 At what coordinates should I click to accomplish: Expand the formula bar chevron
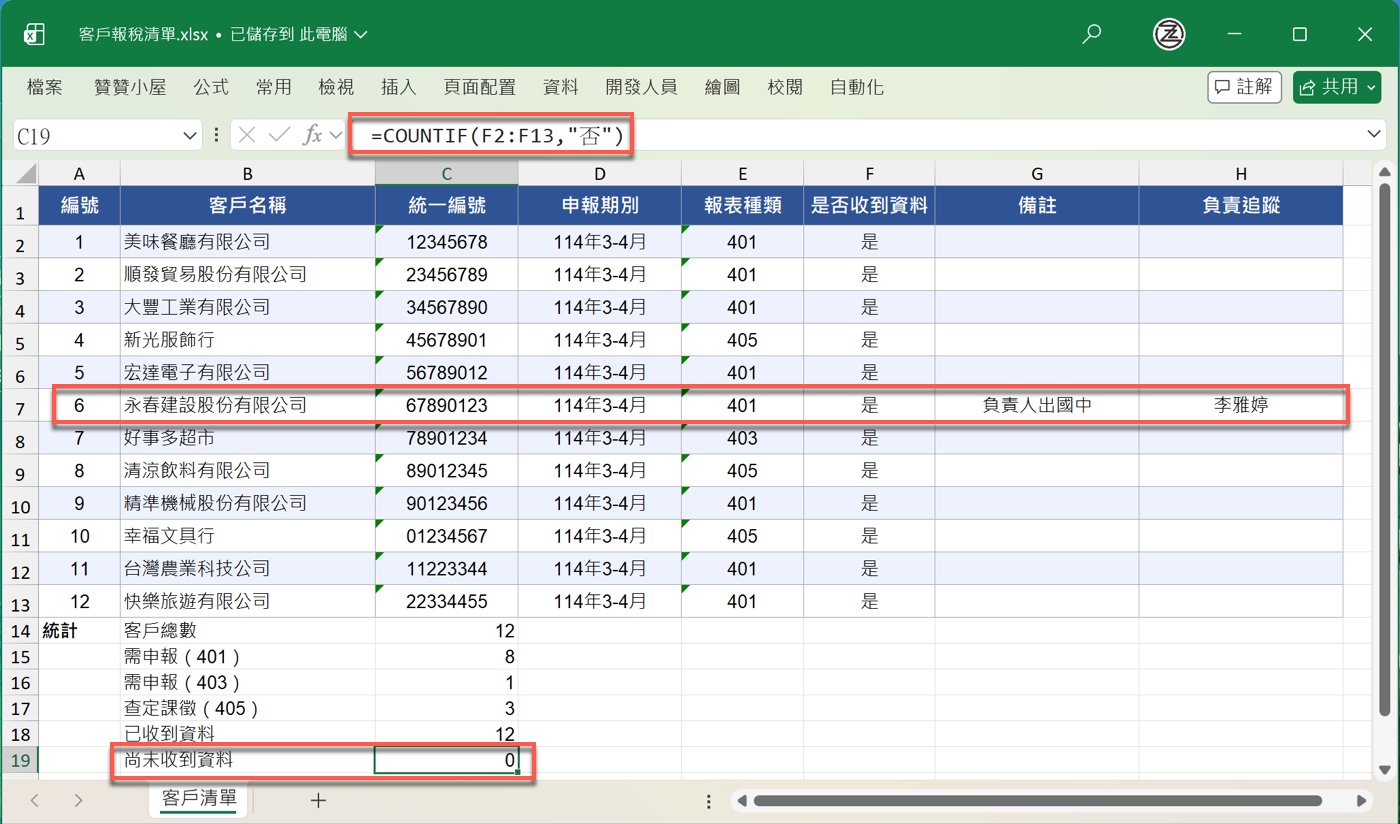pos(1374,135)
